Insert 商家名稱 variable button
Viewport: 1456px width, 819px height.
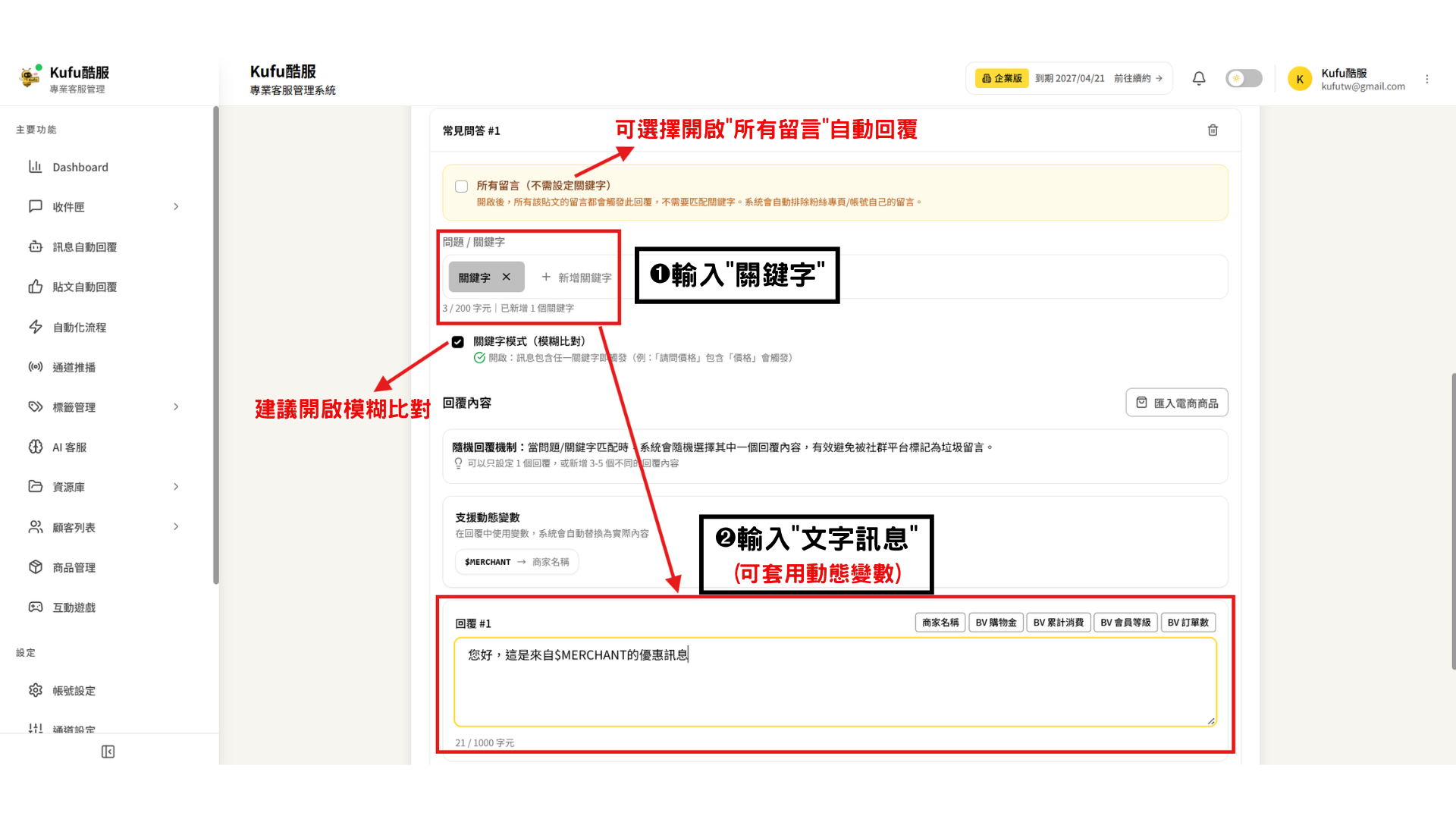click(x=940, y=623)
